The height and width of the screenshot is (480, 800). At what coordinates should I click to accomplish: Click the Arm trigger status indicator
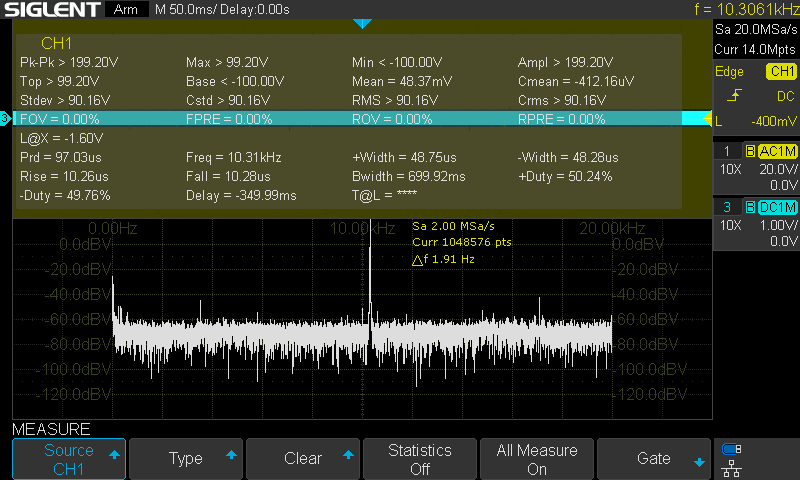(126, 9)
